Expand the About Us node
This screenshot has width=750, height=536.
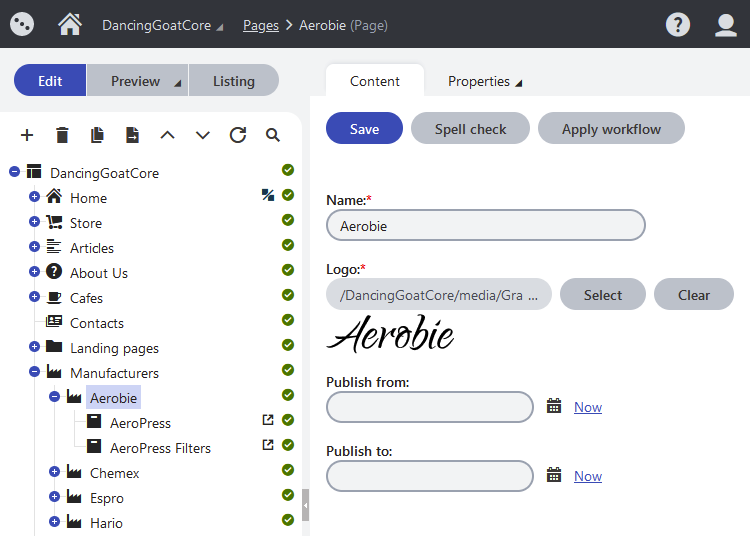coord(34,272)
